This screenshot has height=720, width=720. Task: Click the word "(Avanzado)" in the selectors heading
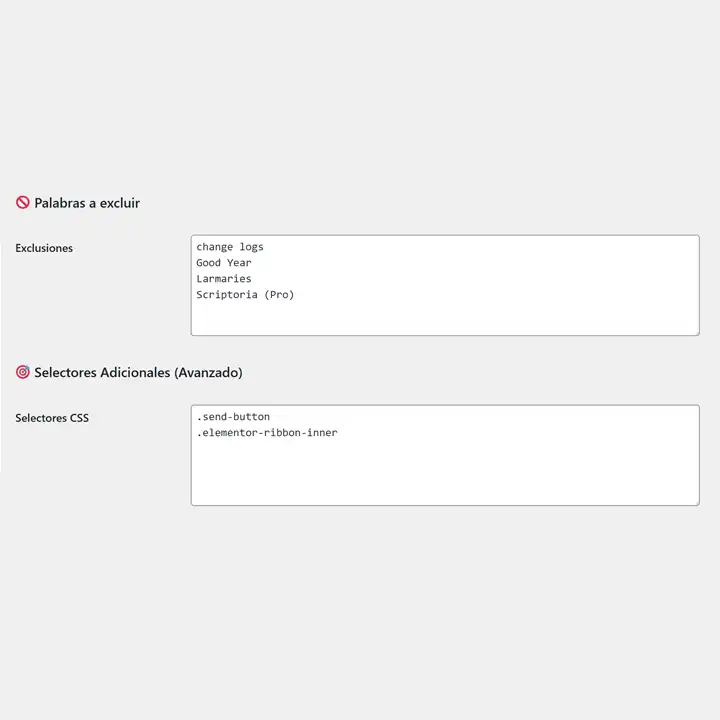[x=208, y=373]
